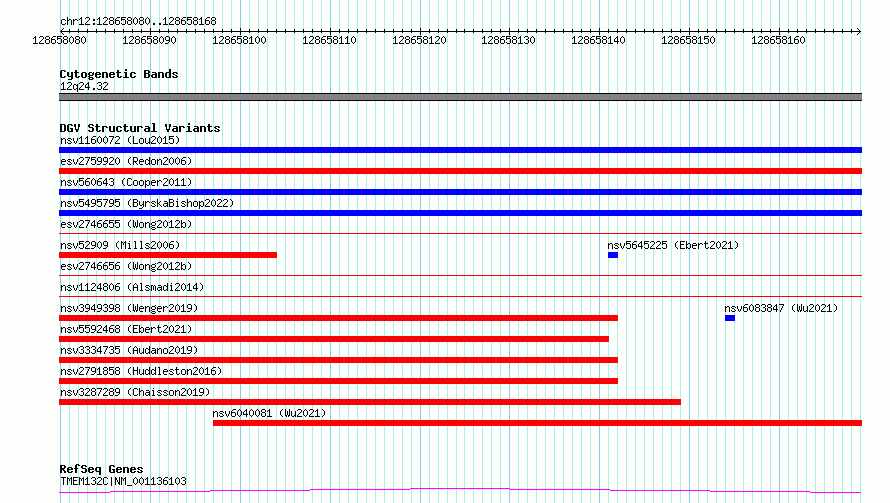Click the gray 12q24.32 cytogenetic band bar

(460, 97)
